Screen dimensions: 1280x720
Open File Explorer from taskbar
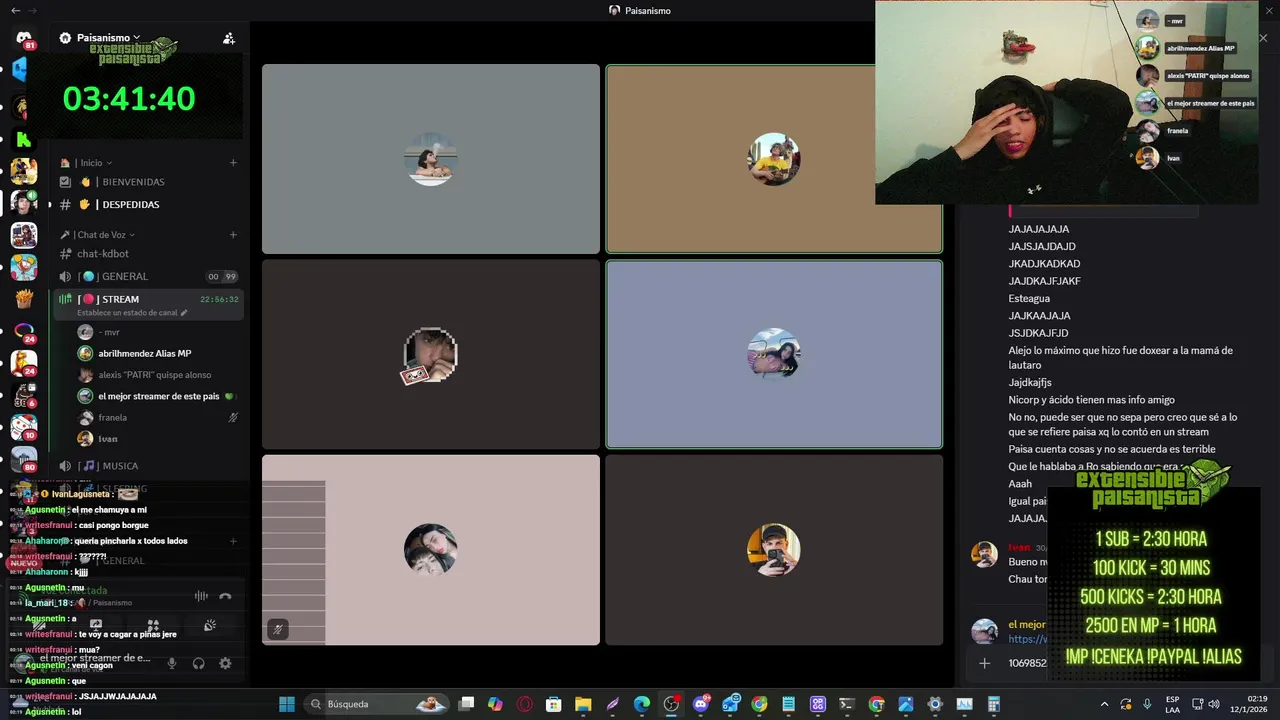point(583,704)
